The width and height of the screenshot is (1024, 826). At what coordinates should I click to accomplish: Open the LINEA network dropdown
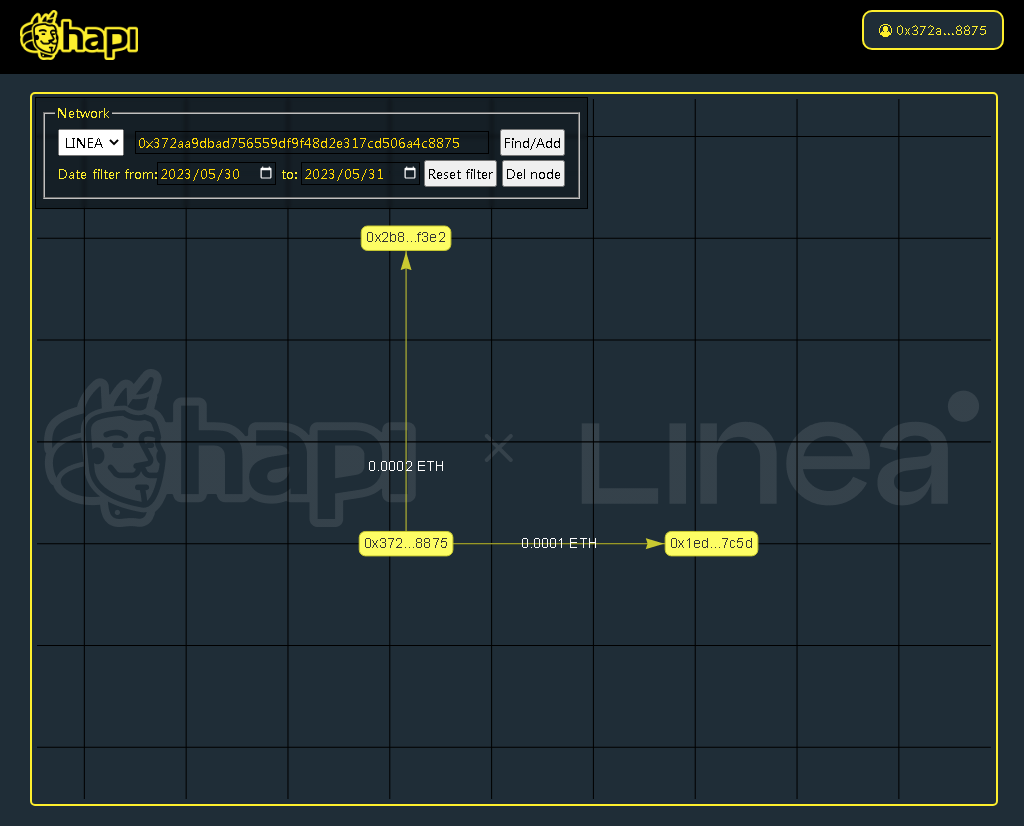(91, 142)
